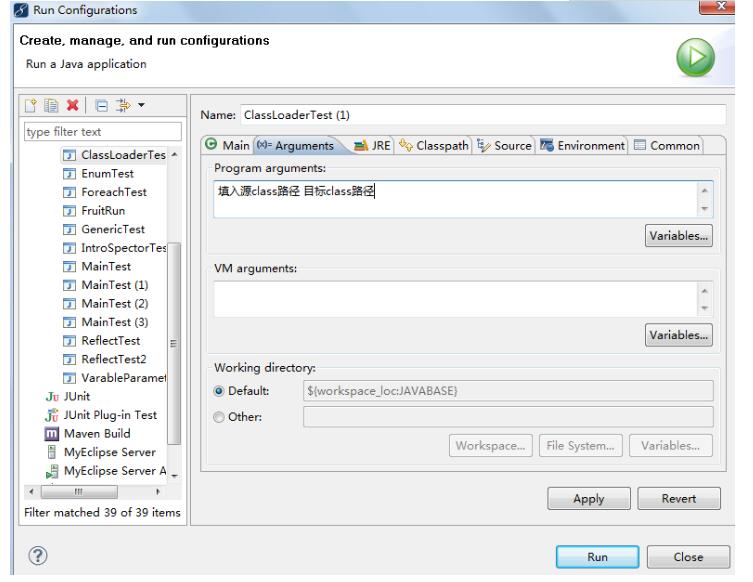
Task: Click the type filter text field
Action: pos(103,132)
